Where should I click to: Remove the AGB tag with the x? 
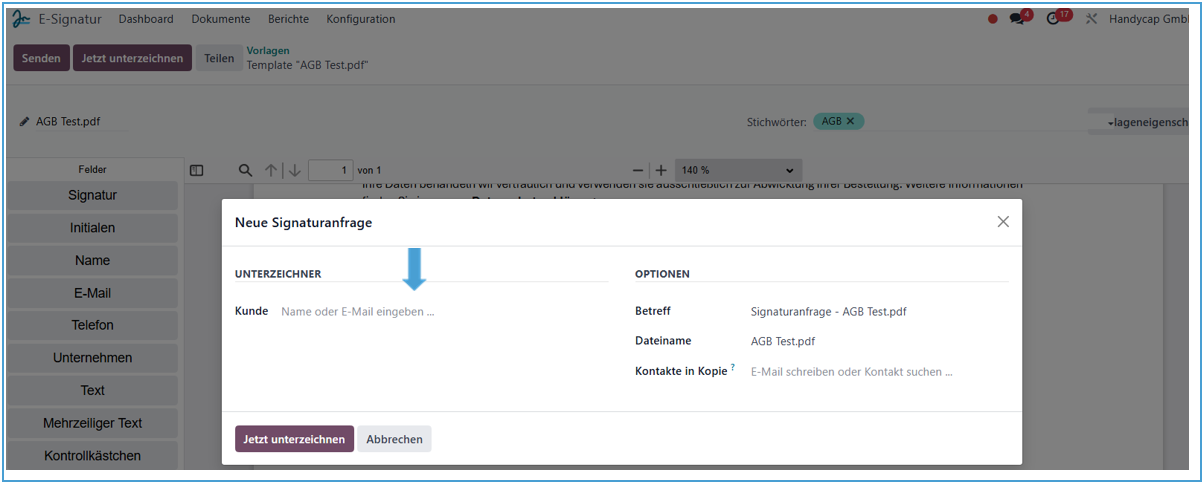click(x=850, y=121)
